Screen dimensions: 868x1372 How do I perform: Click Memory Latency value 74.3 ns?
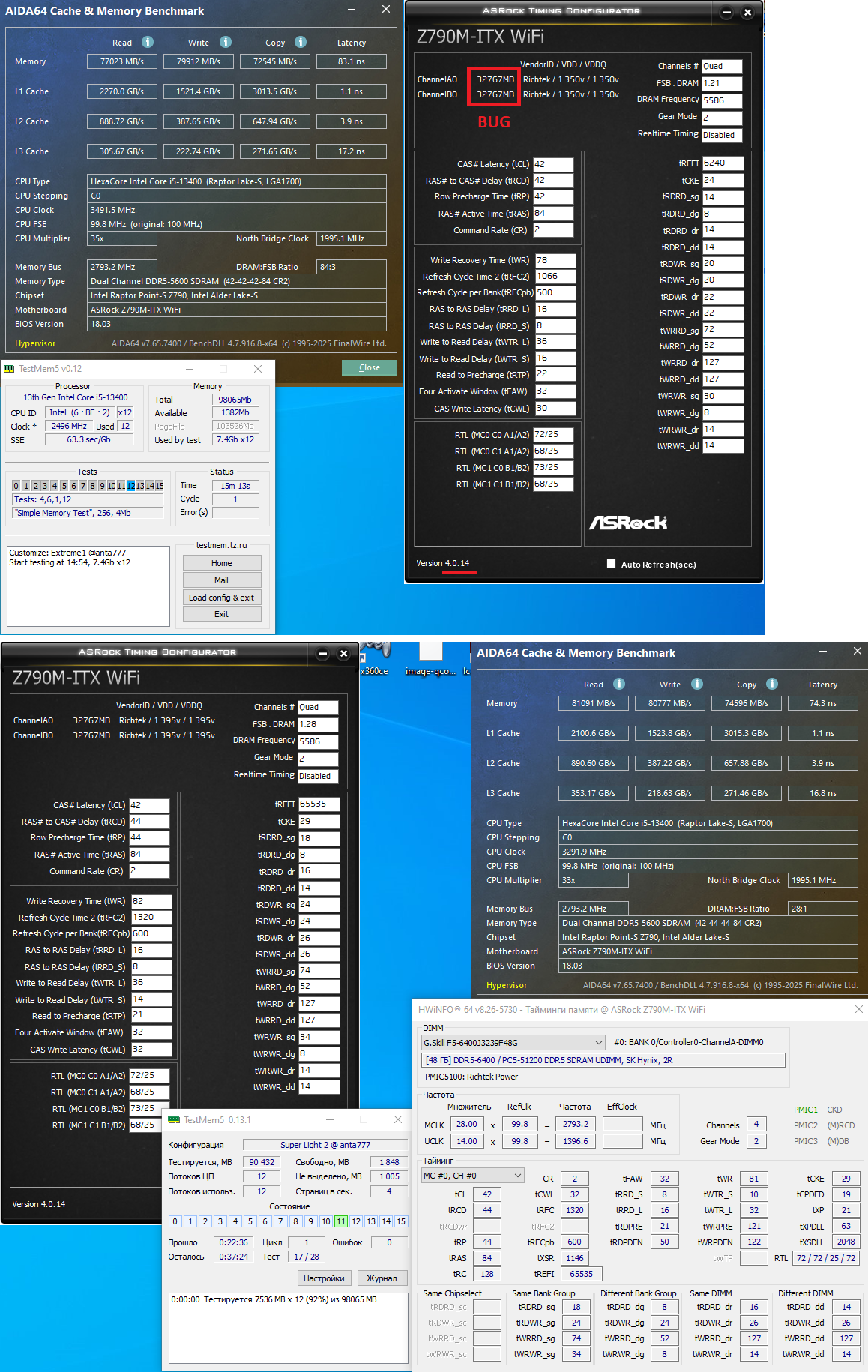823,703
